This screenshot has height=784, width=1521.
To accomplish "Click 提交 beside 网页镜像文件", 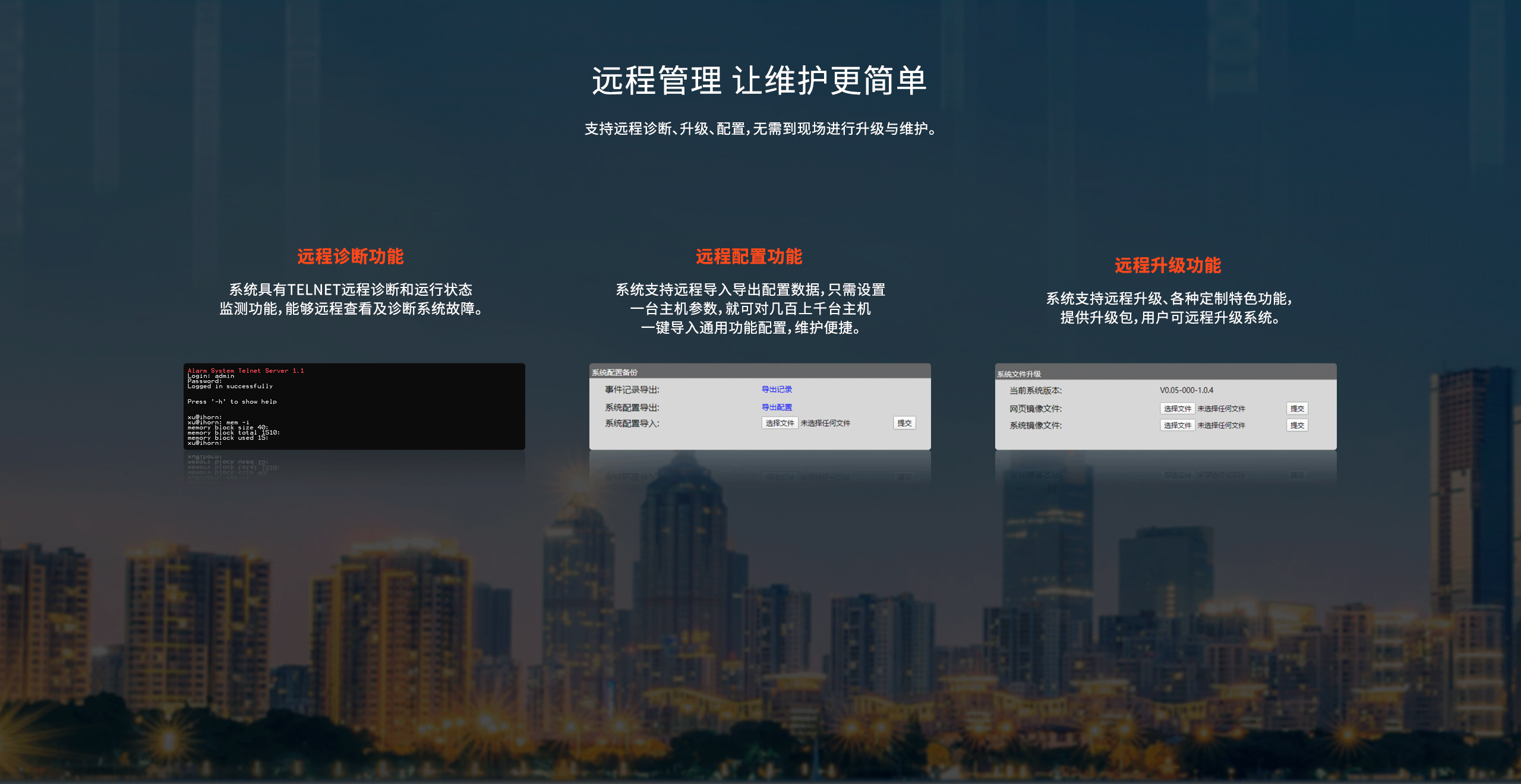I will pos(1297,409).
